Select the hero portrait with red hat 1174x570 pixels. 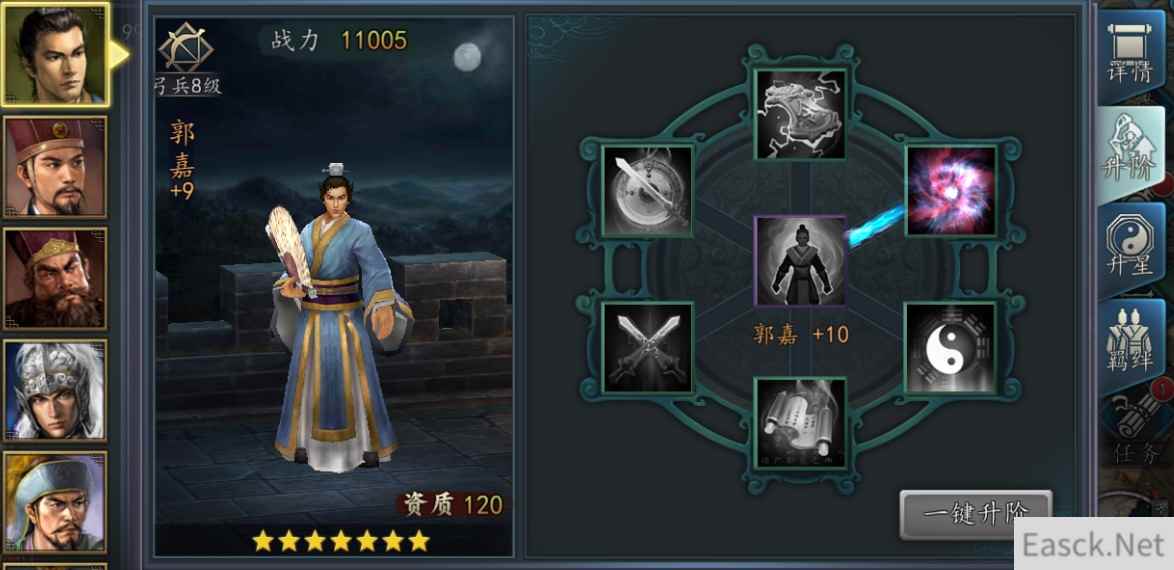click(x=55, y=167)
